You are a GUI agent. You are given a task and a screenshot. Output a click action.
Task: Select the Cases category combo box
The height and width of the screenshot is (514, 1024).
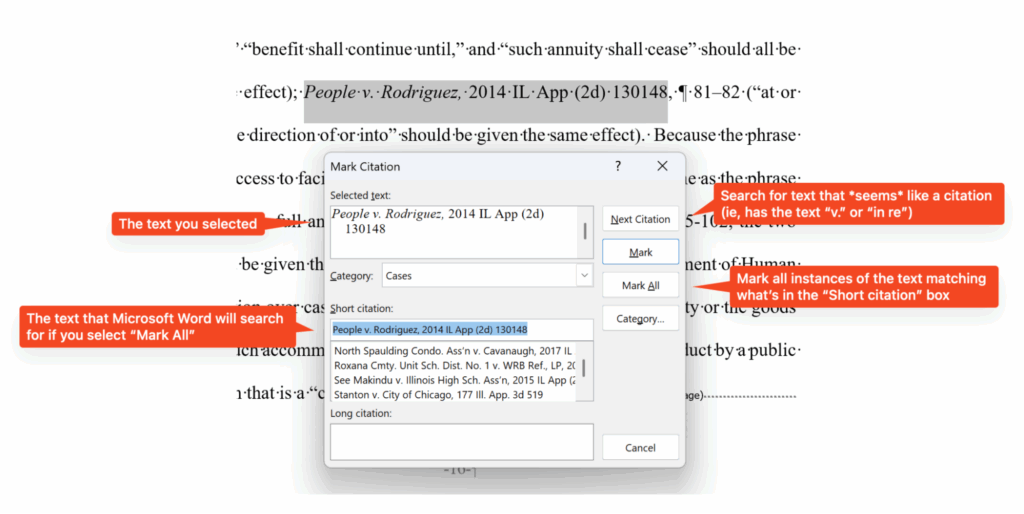487,276
